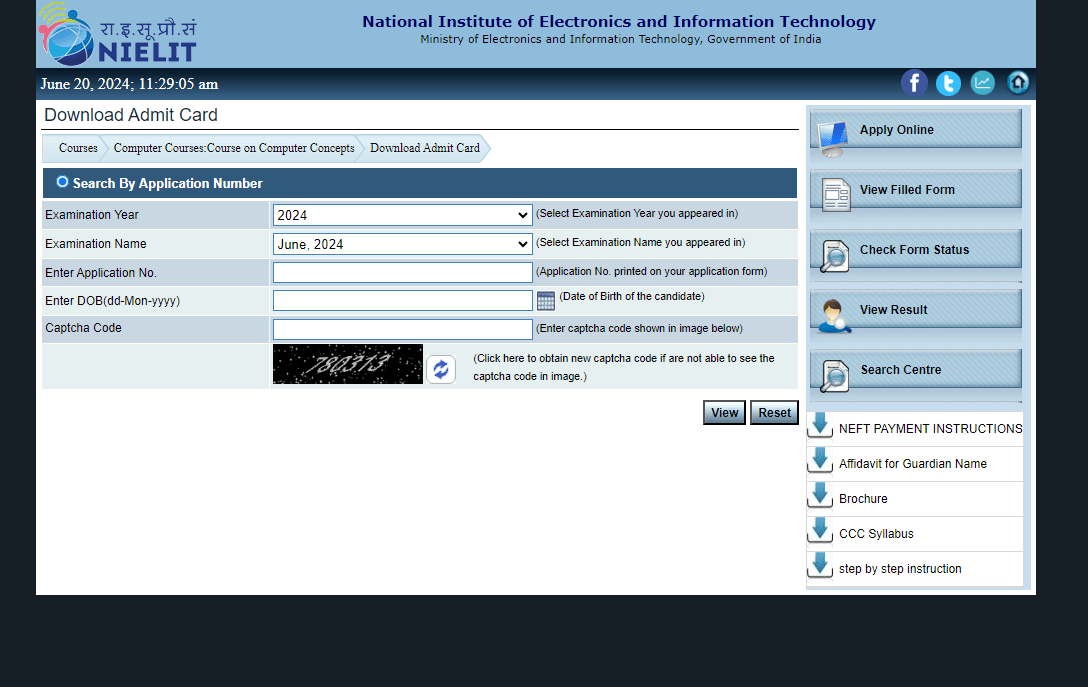Open the Apply Online sidebar button
1088x687 pixels.
tap(915, 130)
